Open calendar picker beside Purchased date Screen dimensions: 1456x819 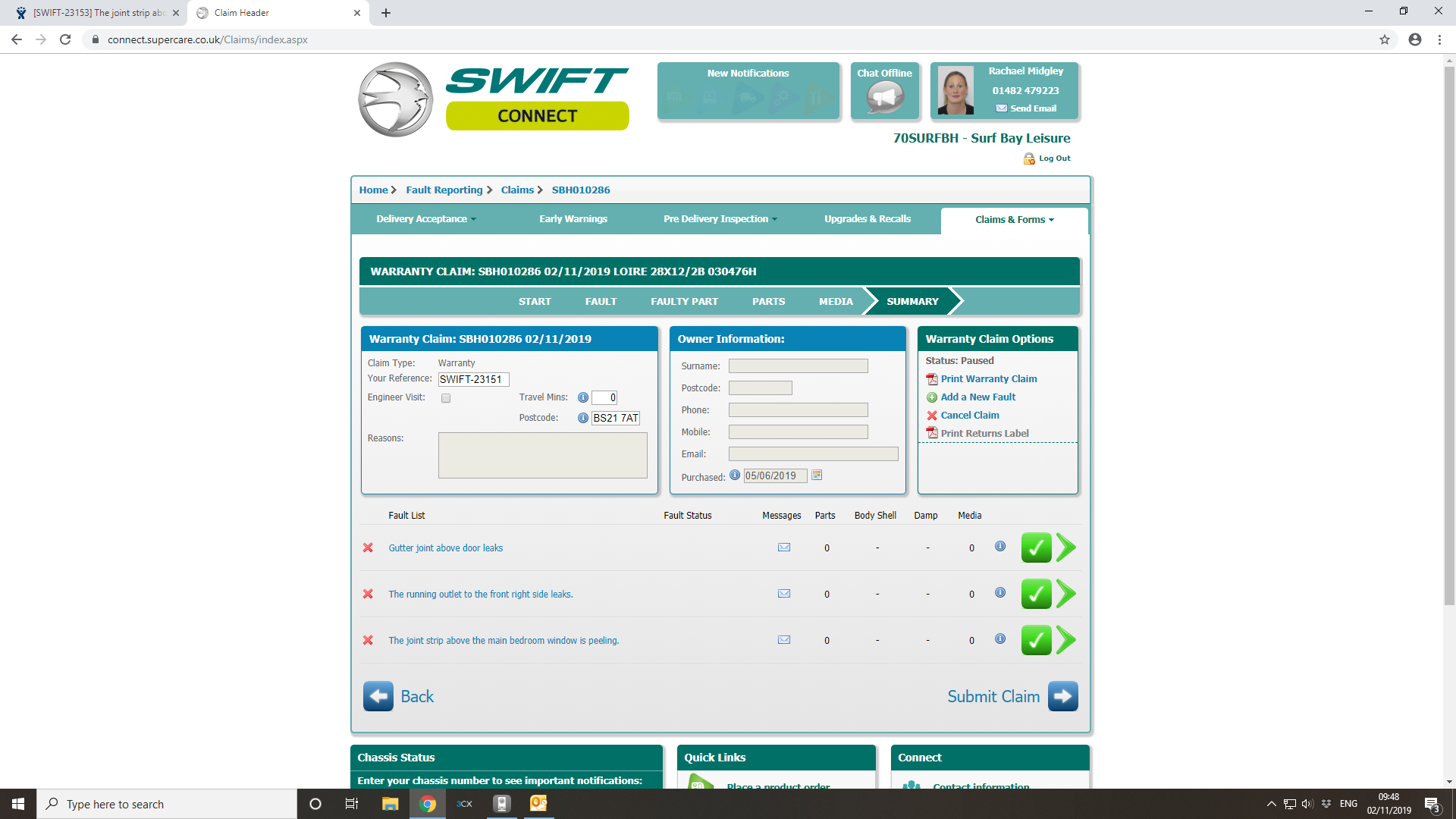pyautogui.click(x=817, y=475)
